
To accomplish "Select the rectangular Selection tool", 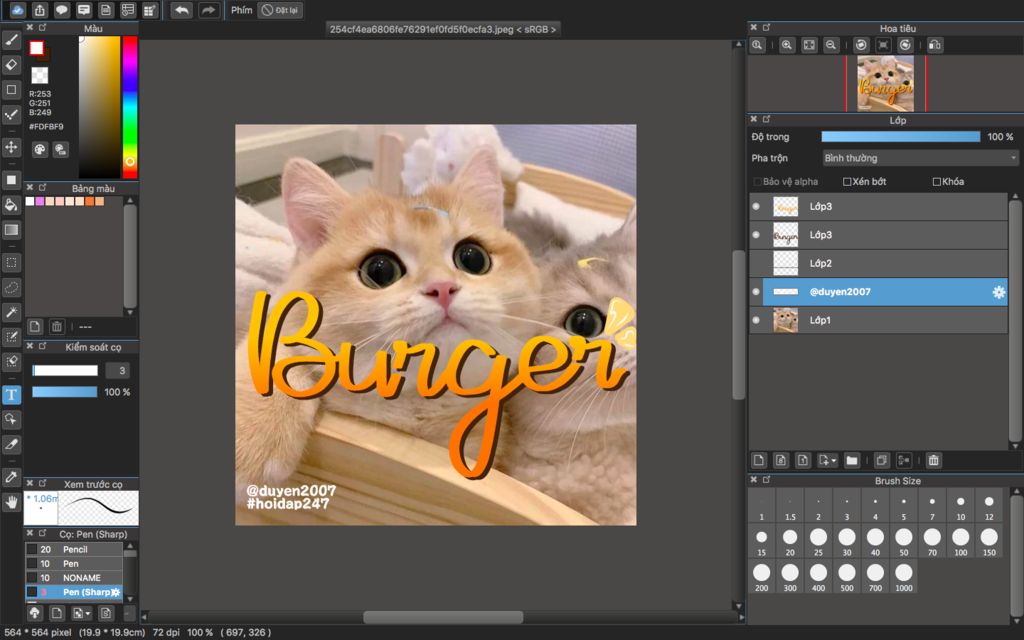I will tap(11, 263).
